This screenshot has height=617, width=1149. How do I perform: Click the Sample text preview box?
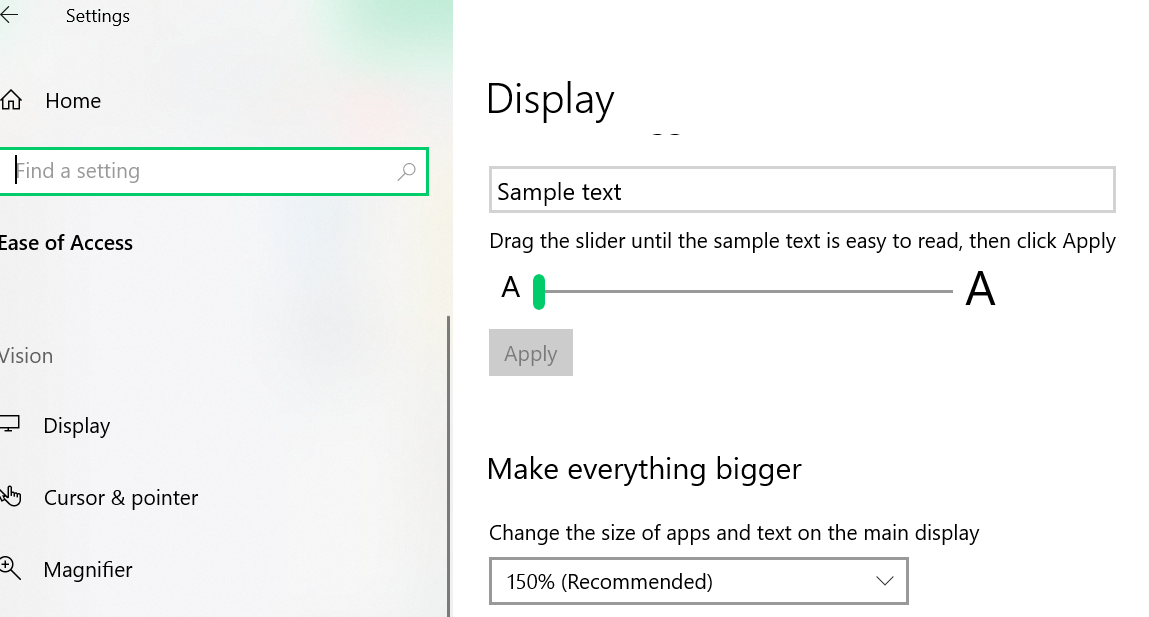click(x=802, y=191)
